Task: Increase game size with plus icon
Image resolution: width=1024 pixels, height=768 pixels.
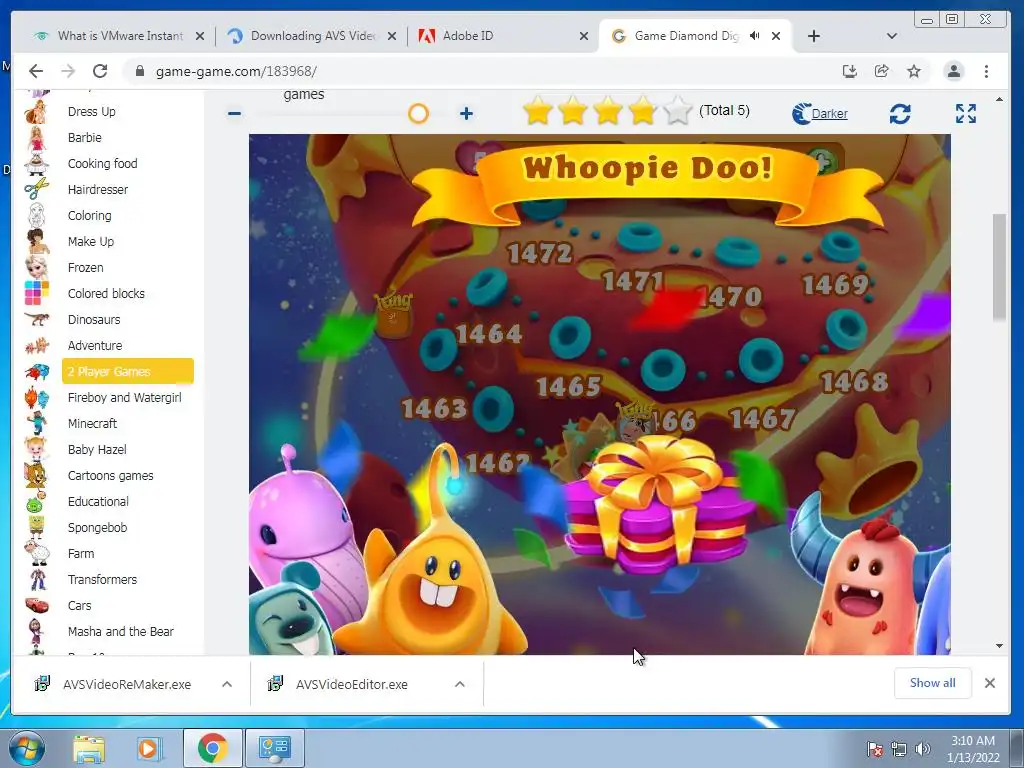Action: [466, 114]
